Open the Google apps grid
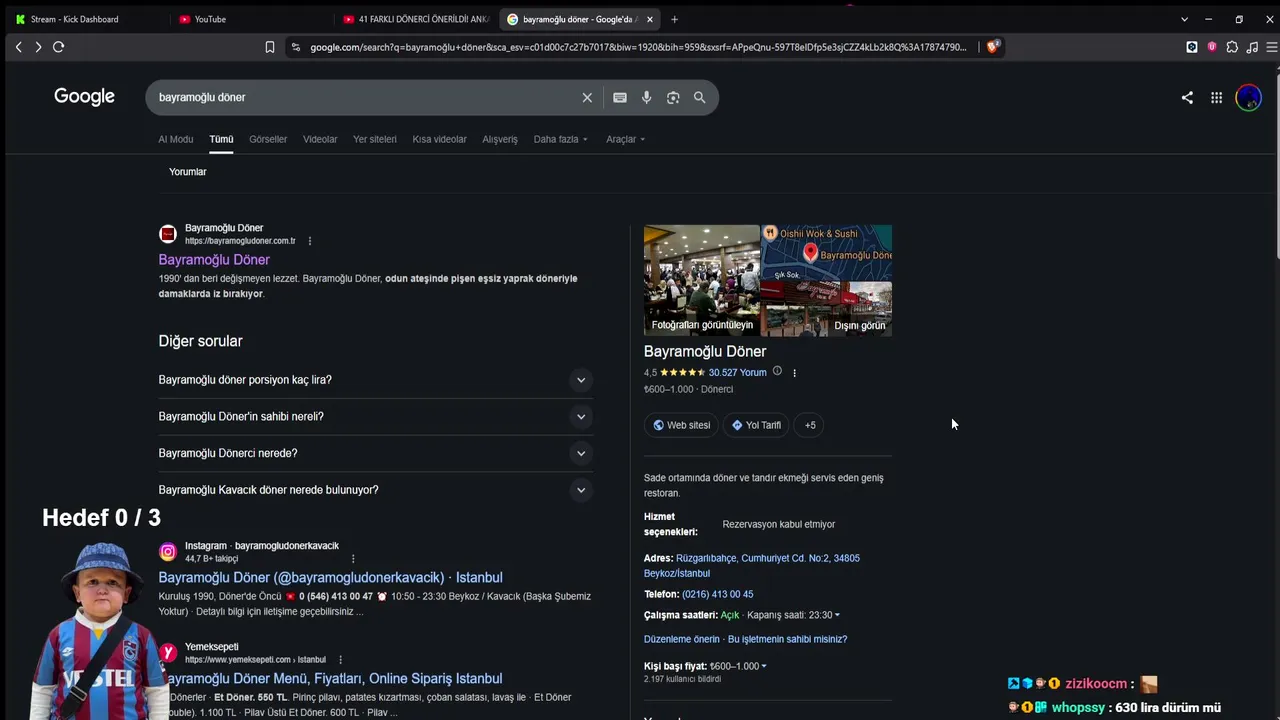Image resolution: width=1280 pixels, height=720 pixels. 1216,97
